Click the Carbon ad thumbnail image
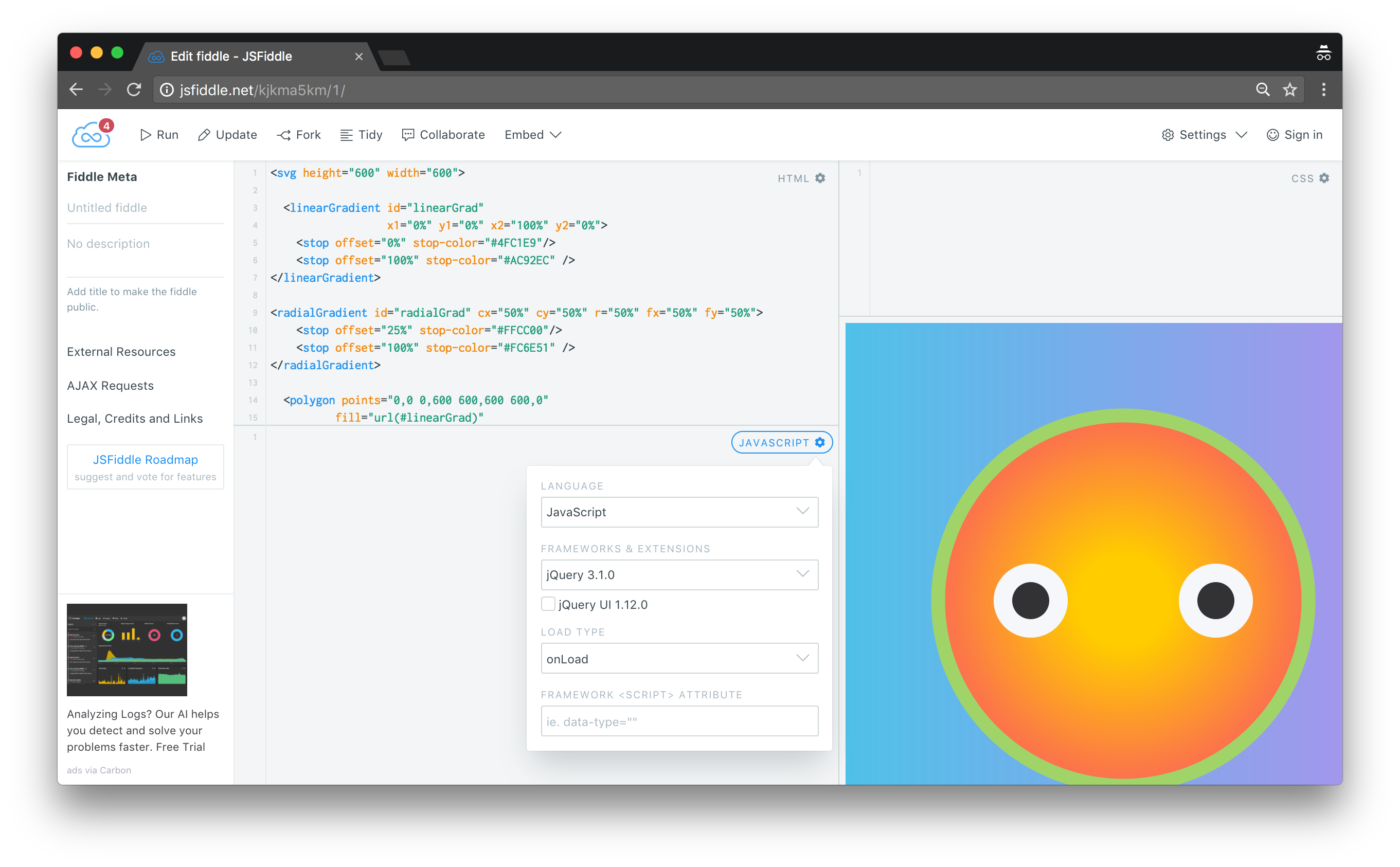1400x867 pixels. [x=127, y=649]
